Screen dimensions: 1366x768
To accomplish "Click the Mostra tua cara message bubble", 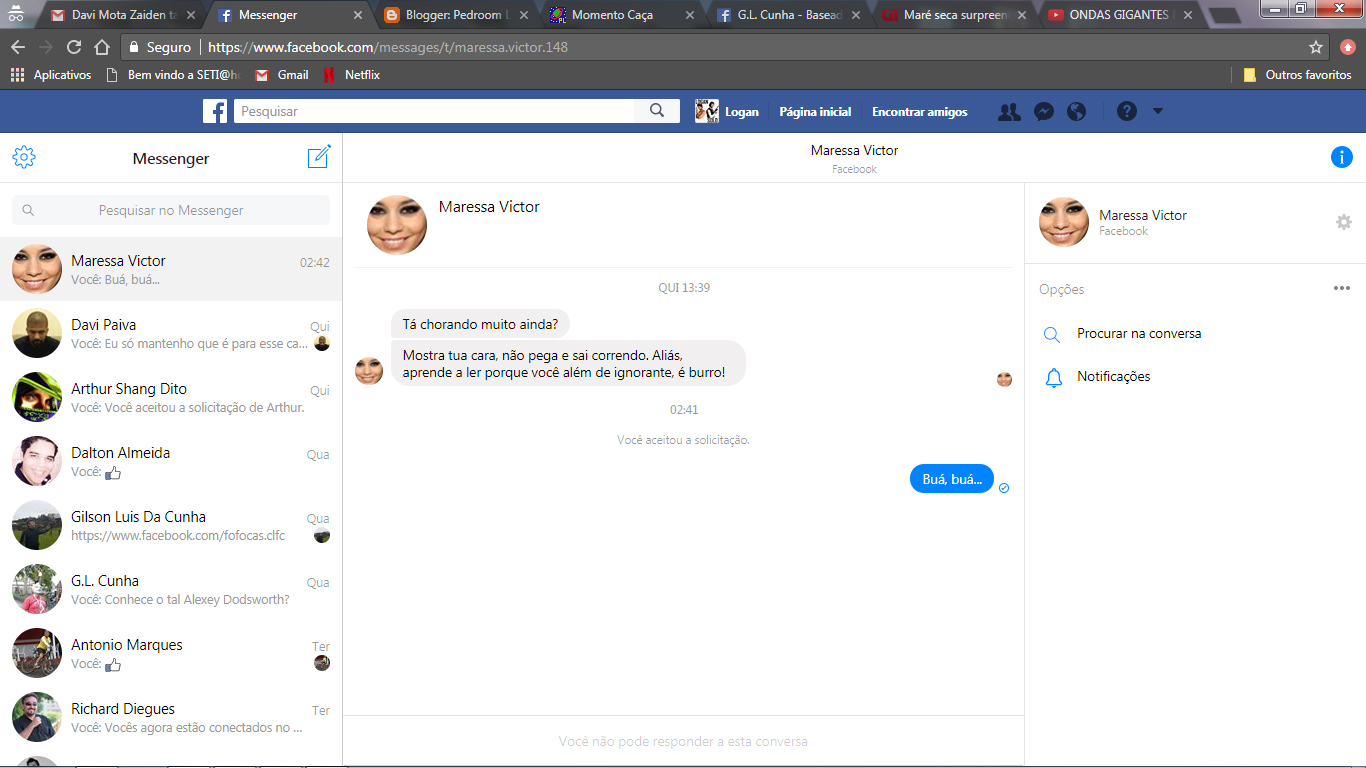I will coord(568,364).
